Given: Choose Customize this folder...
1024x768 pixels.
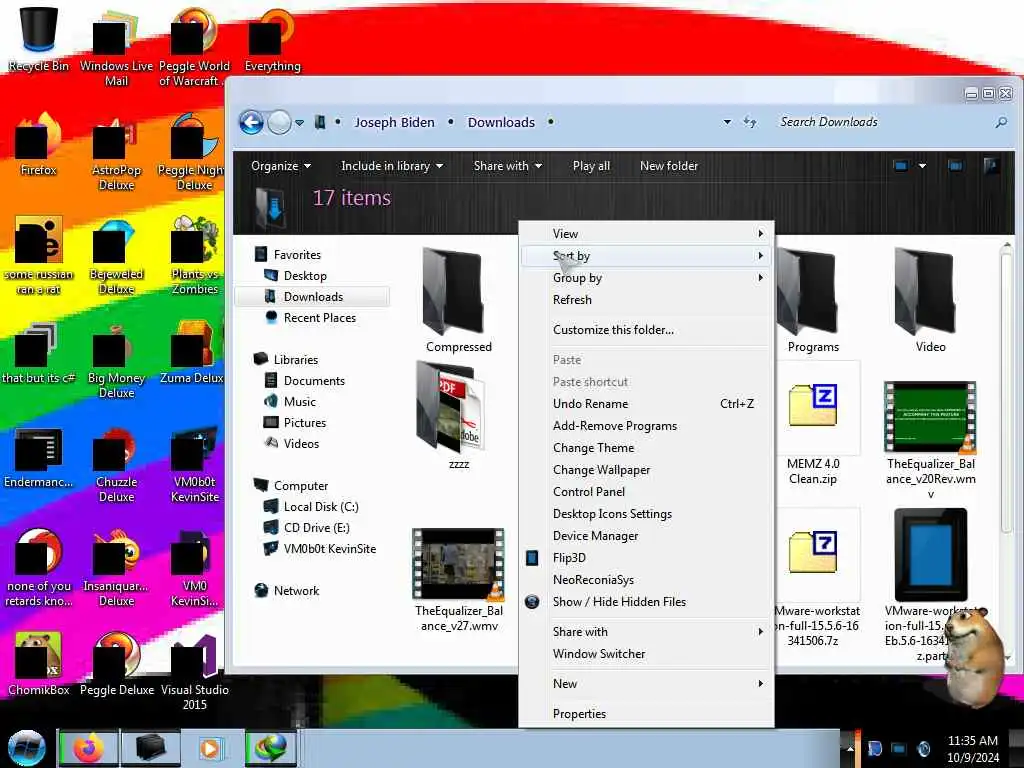Looking at the screenshot, I should click(x=647, y=330).
